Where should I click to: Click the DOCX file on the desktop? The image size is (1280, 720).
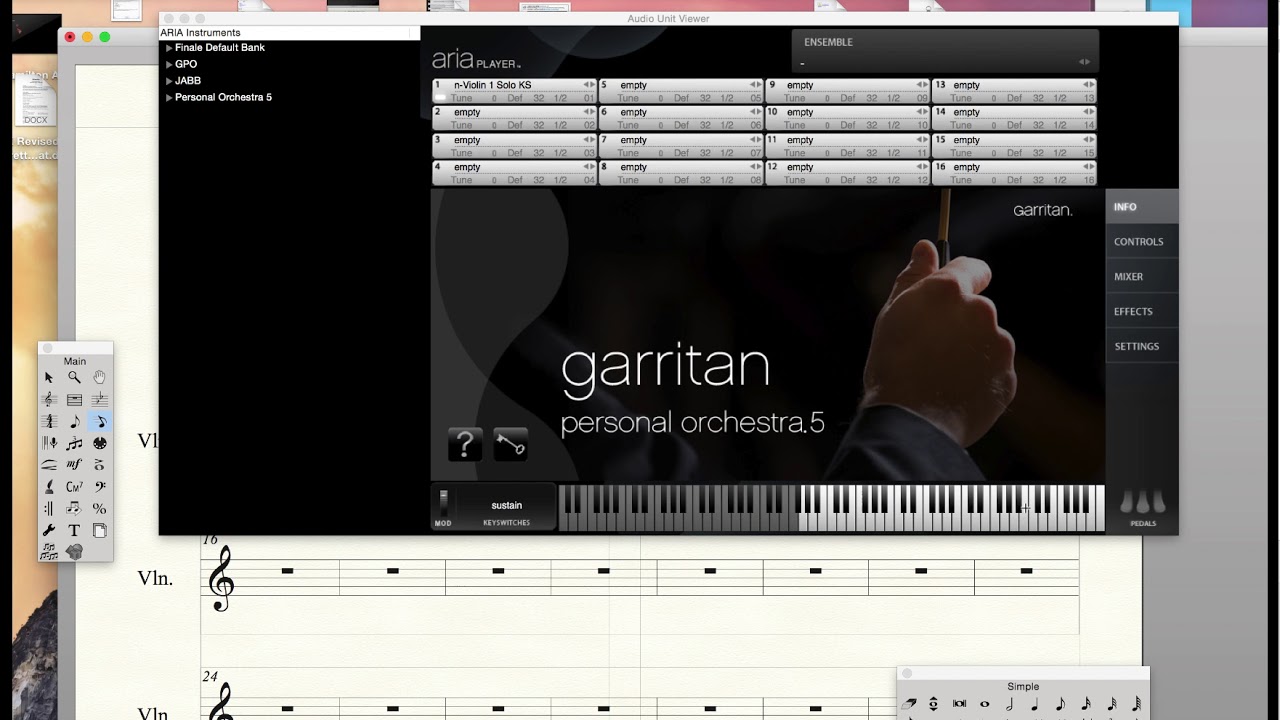[36, 101]
